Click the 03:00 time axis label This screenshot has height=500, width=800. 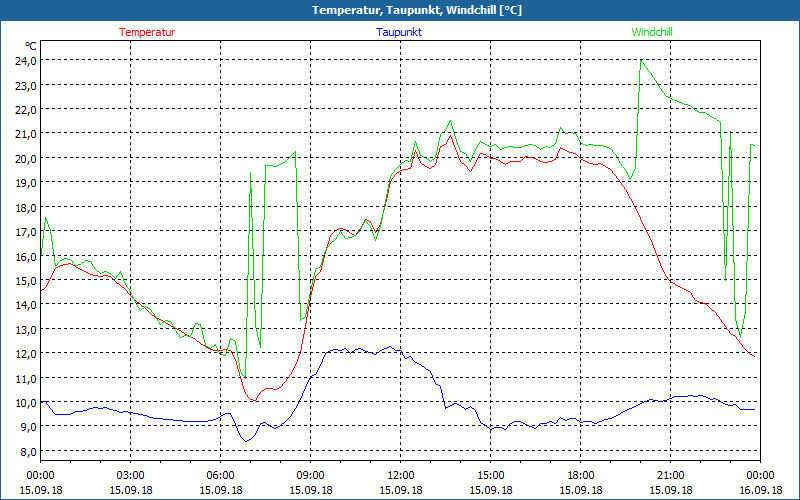[131, 476]
